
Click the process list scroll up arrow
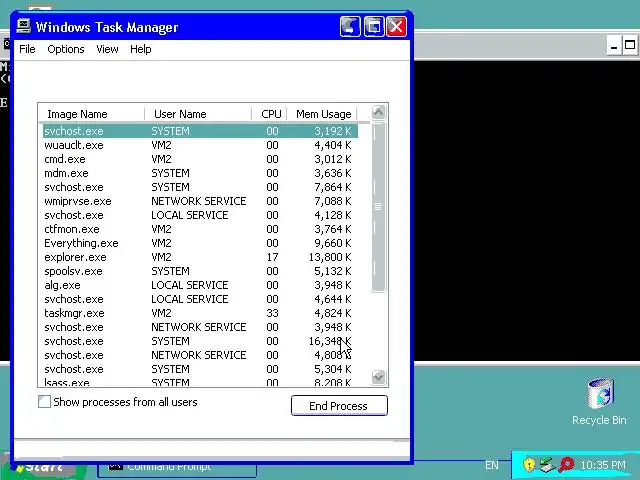[x=378, y=112]
